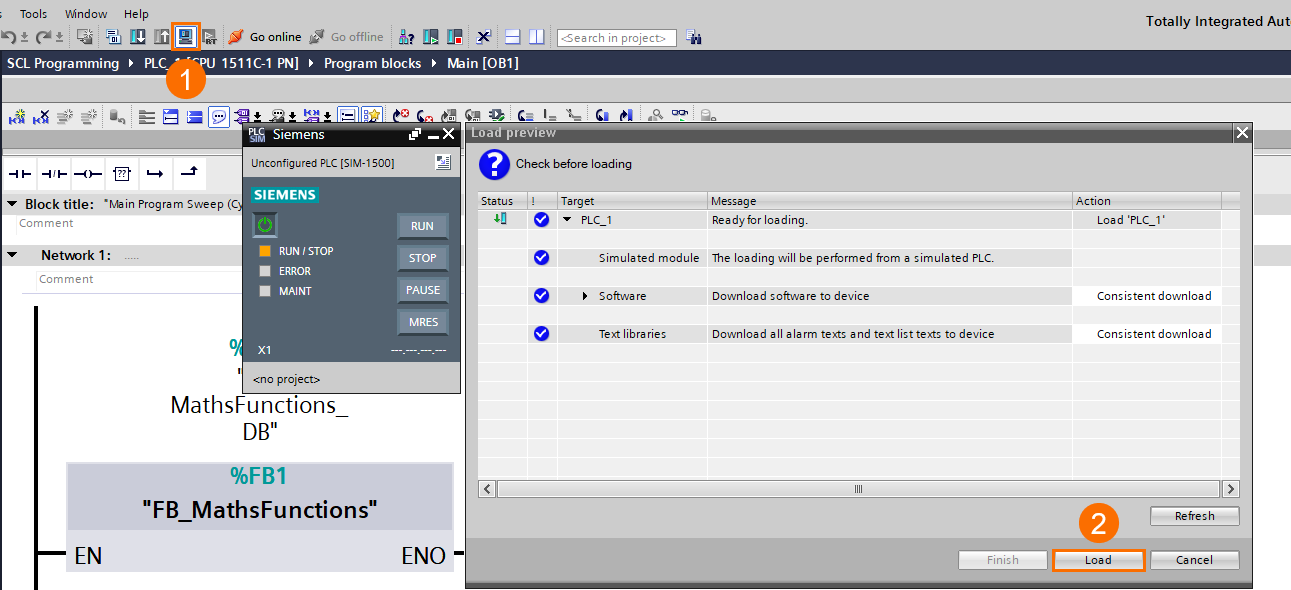Insert a normally closed contact from favorites
1291x590 pixels.
click(54, 174)
